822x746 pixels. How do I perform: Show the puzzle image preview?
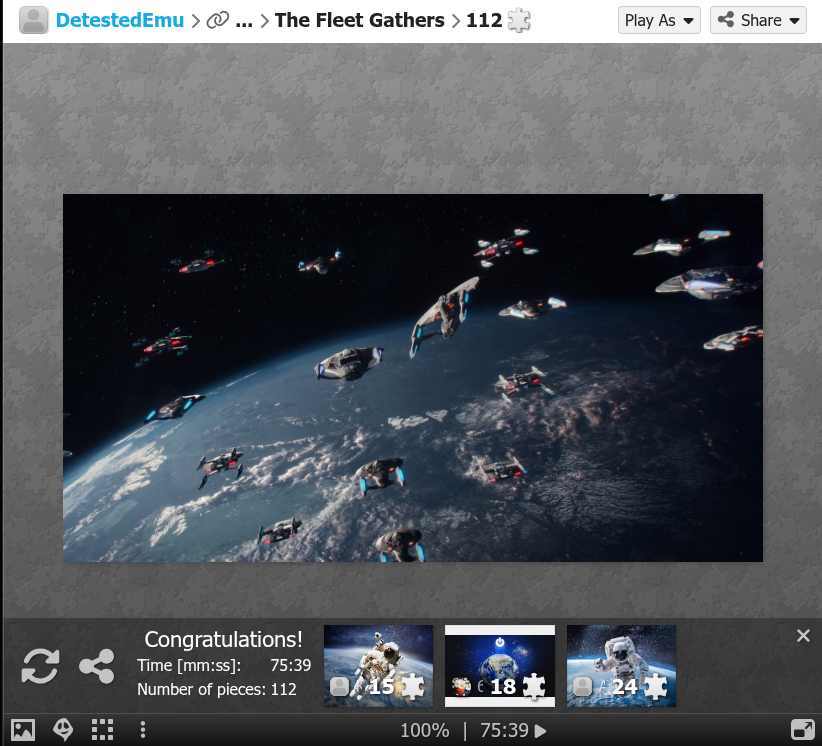23,730
